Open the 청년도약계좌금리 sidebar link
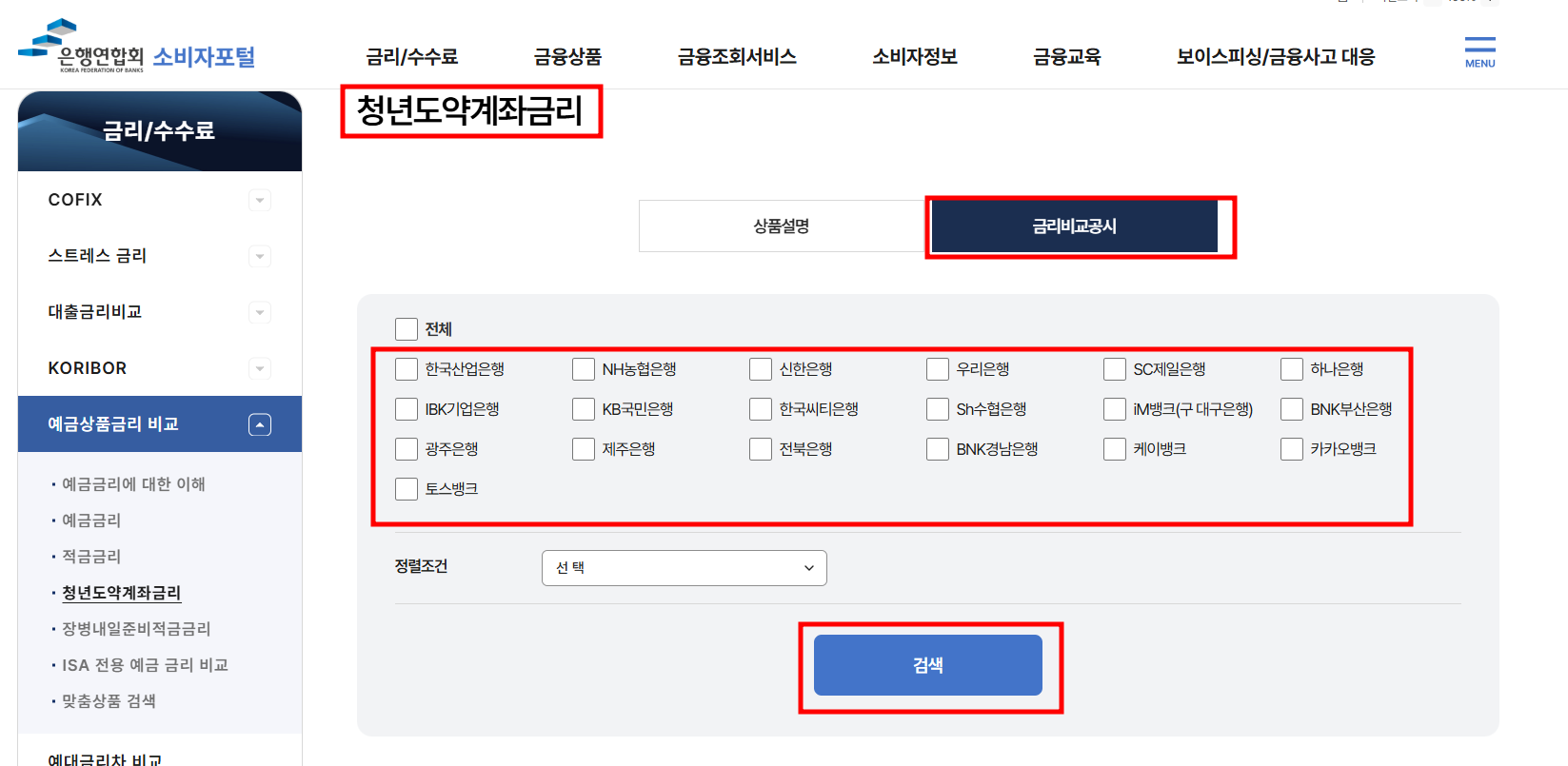The width and height of the screenshot is (1568, 766). [x=122, y=593]
